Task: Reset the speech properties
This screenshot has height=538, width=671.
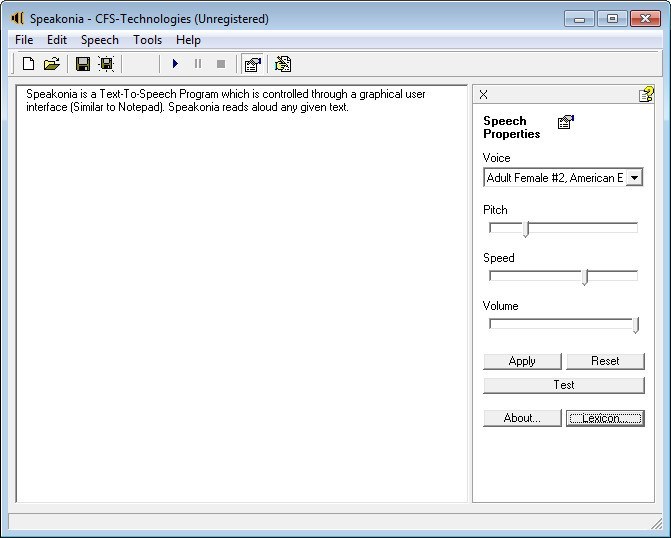Action: pos(605,361)
